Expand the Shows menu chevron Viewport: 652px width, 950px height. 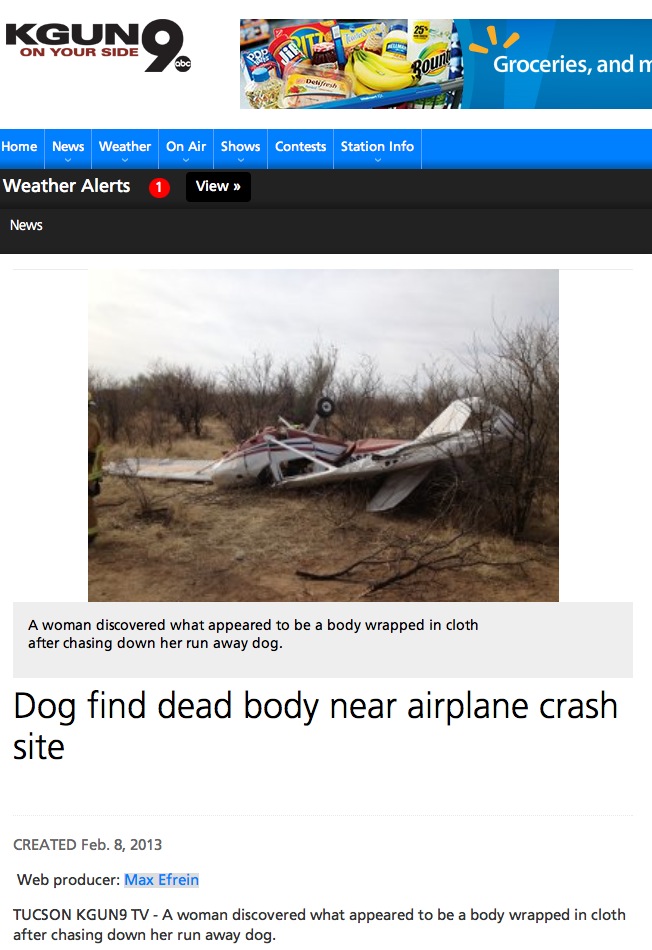coord(241,161)
